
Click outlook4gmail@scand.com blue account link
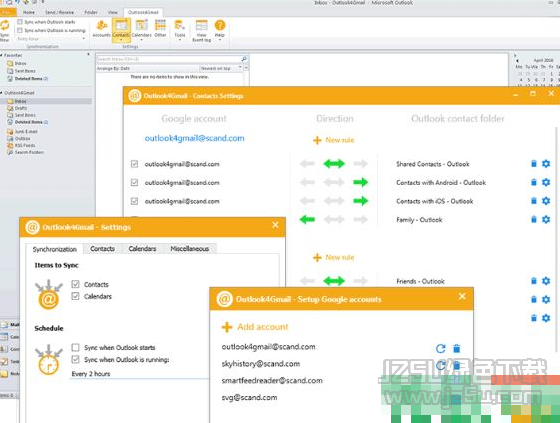coord(195,138)
